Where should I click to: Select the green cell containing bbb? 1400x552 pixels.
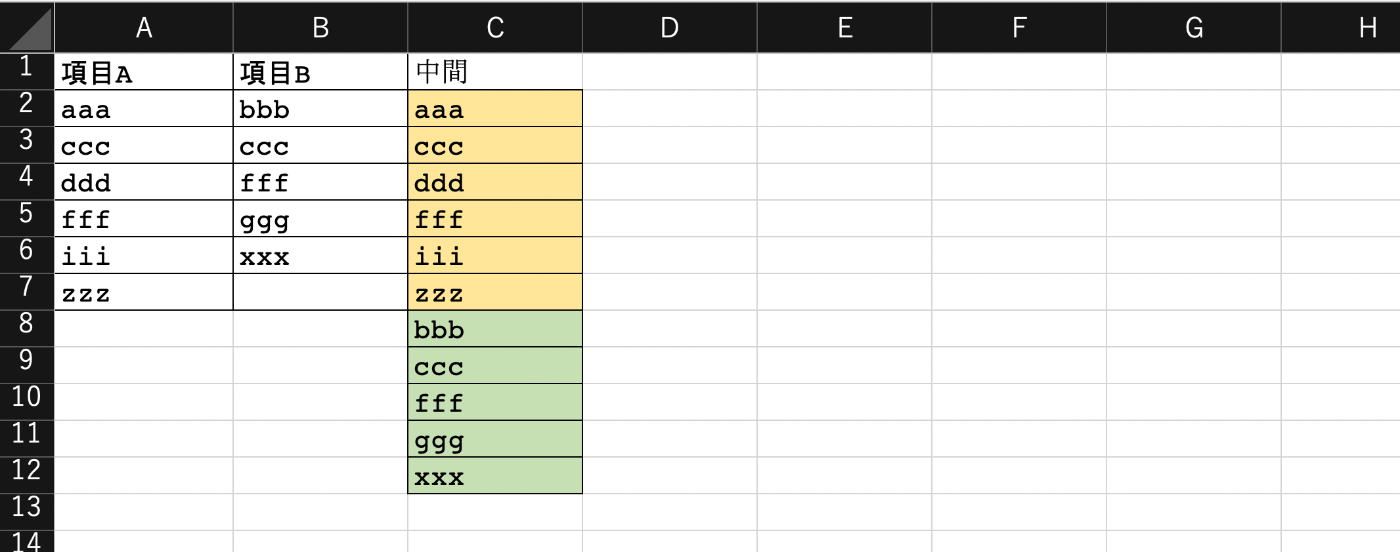[x=495, y=329]
